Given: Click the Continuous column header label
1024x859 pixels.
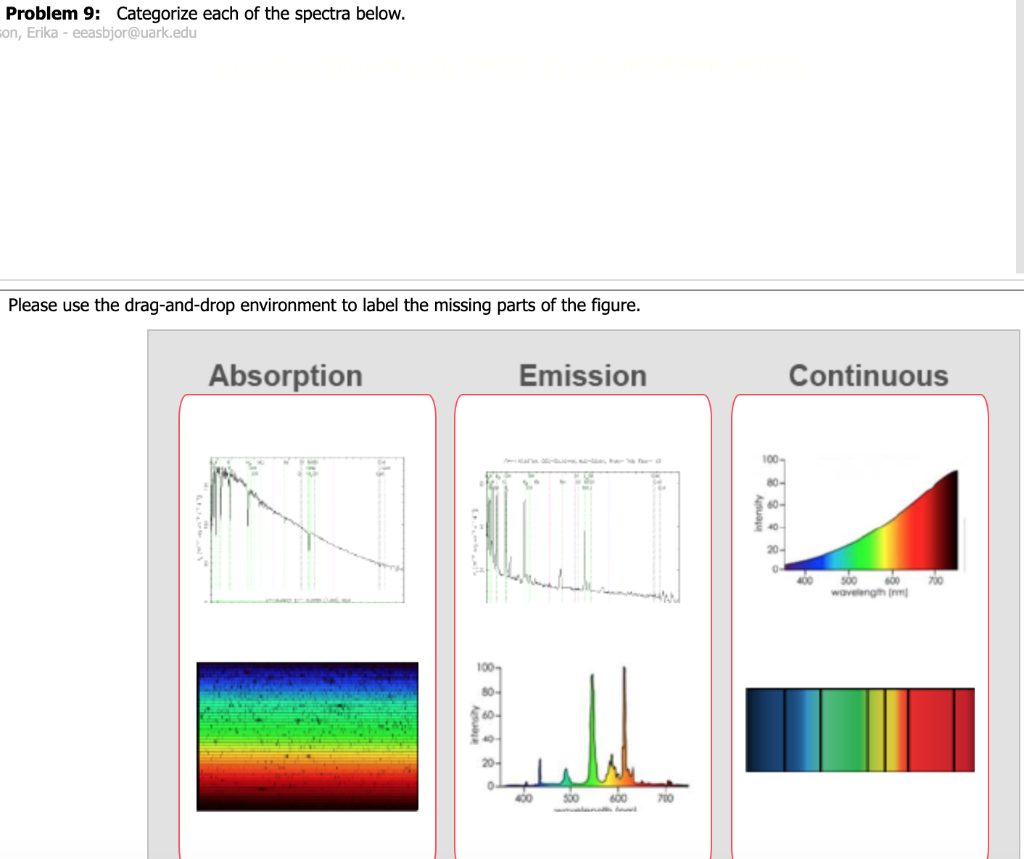Looking at the screenshot, I should (x=868, y=376).
